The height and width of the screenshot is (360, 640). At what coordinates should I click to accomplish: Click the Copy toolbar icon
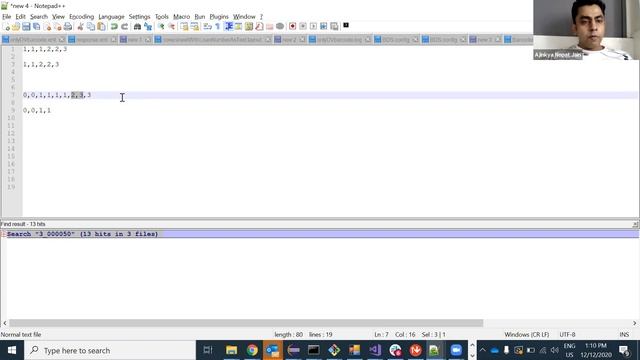(x=91, y=27)
